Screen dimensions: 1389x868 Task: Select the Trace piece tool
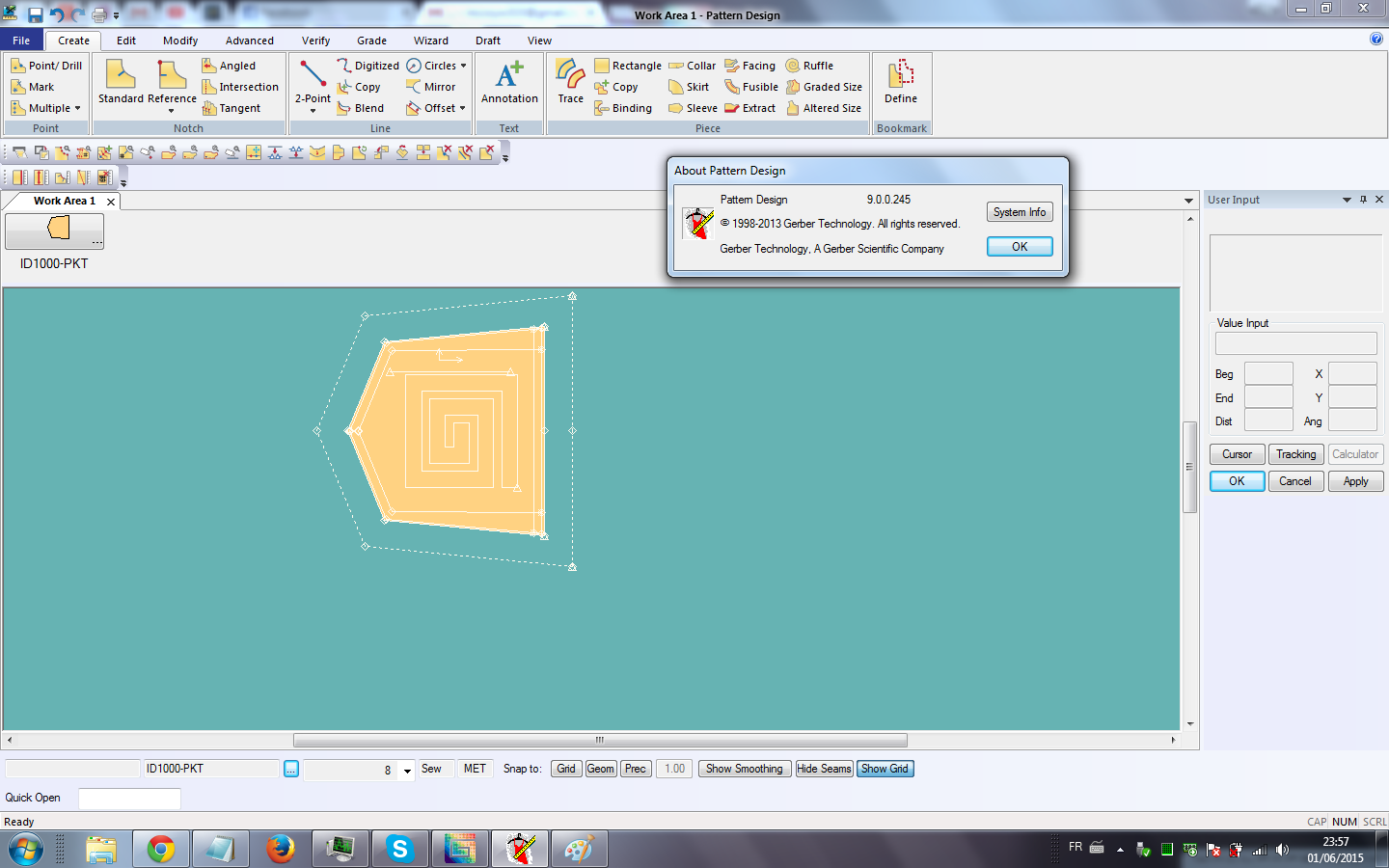(x=570, y=82)
